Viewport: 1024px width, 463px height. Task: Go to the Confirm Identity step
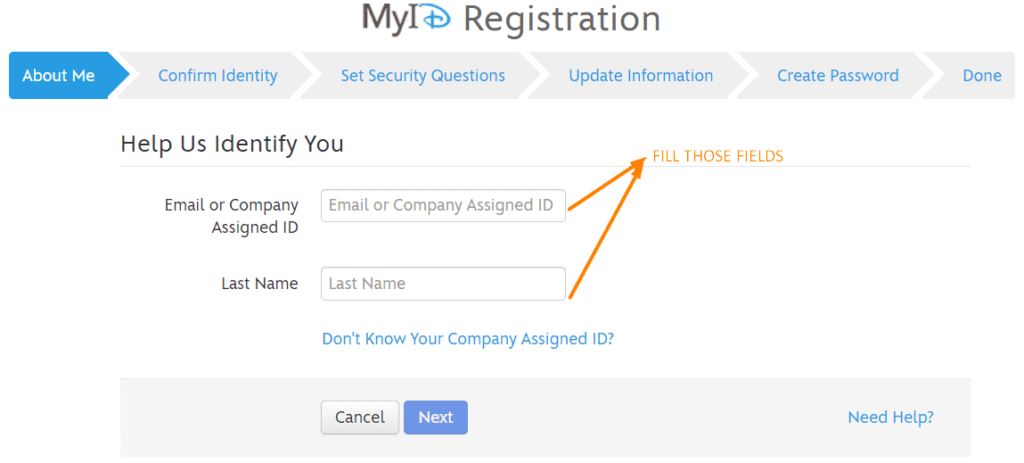[217, 76]
